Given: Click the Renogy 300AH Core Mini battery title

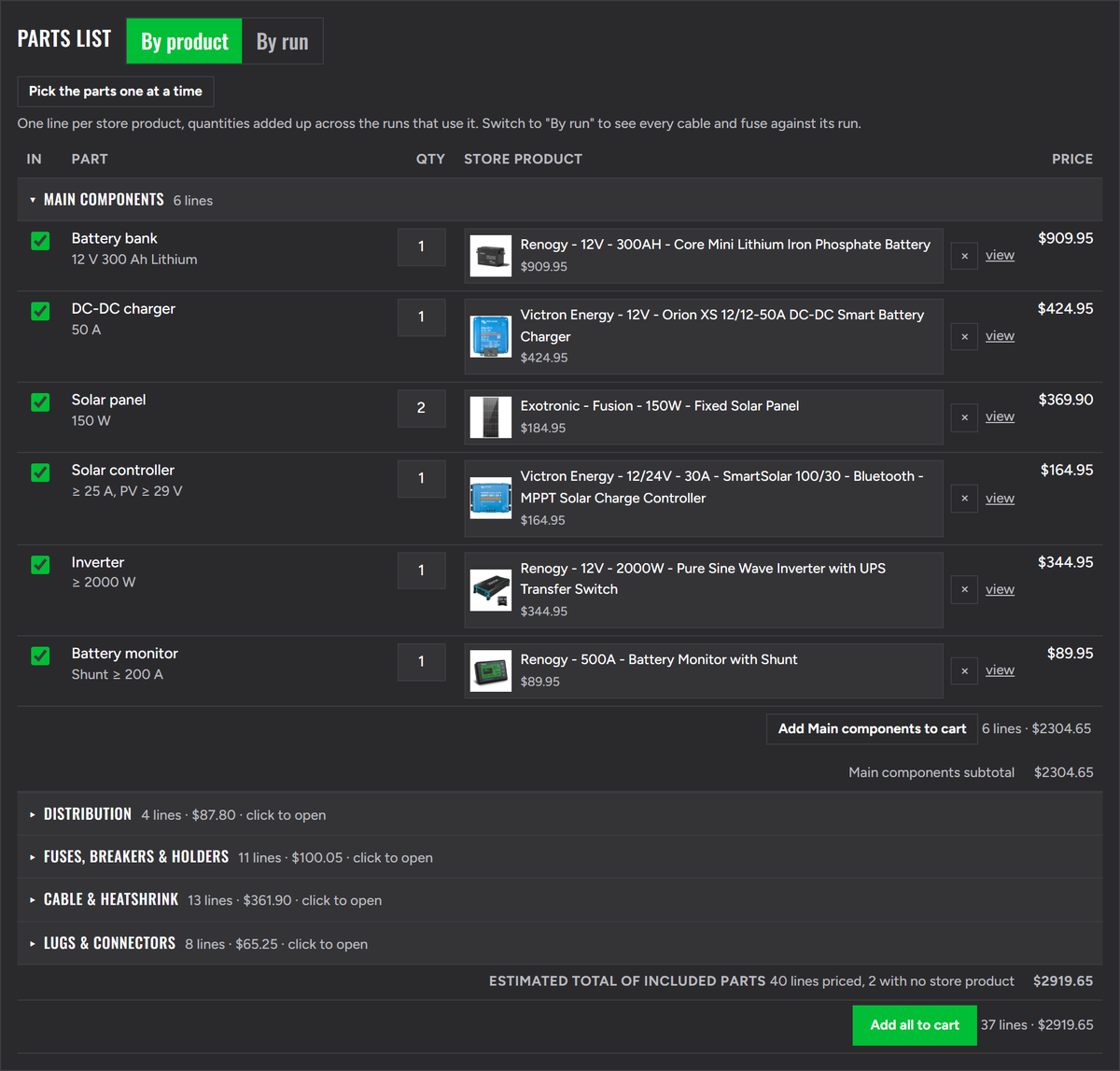Looking at the screenshot, I should [x=725, y=245].
